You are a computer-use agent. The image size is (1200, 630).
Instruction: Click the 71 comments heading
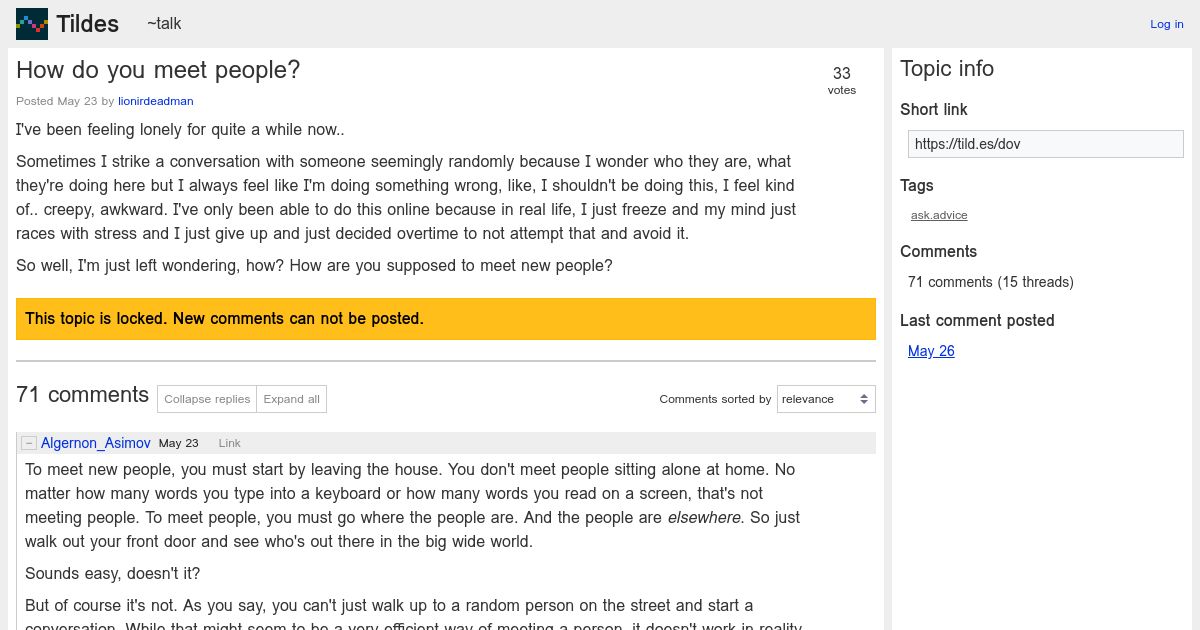(x=82, y=395)
